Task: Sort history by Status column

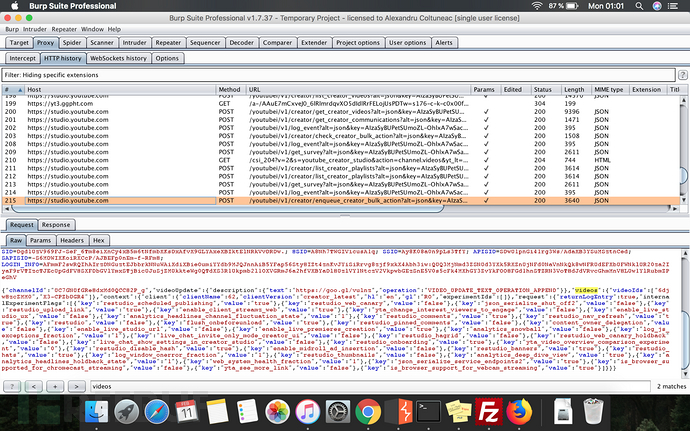Action: 545,89
